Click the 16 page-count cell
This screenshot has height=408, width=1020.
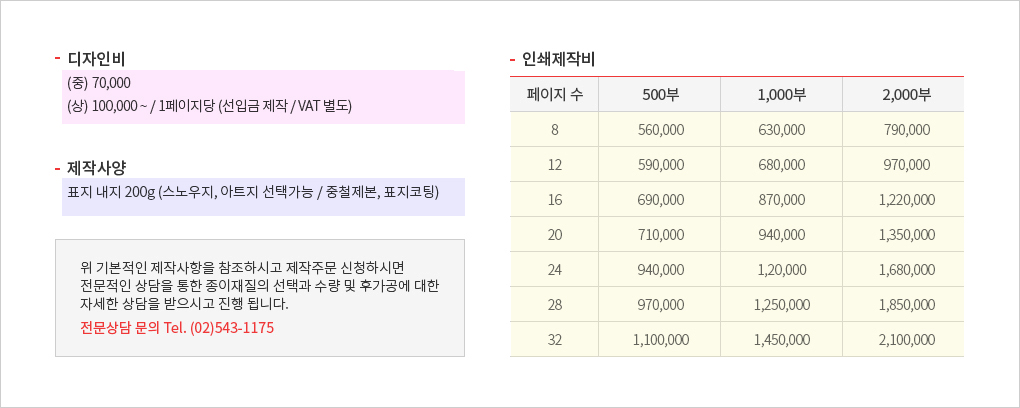click(554, 200)
